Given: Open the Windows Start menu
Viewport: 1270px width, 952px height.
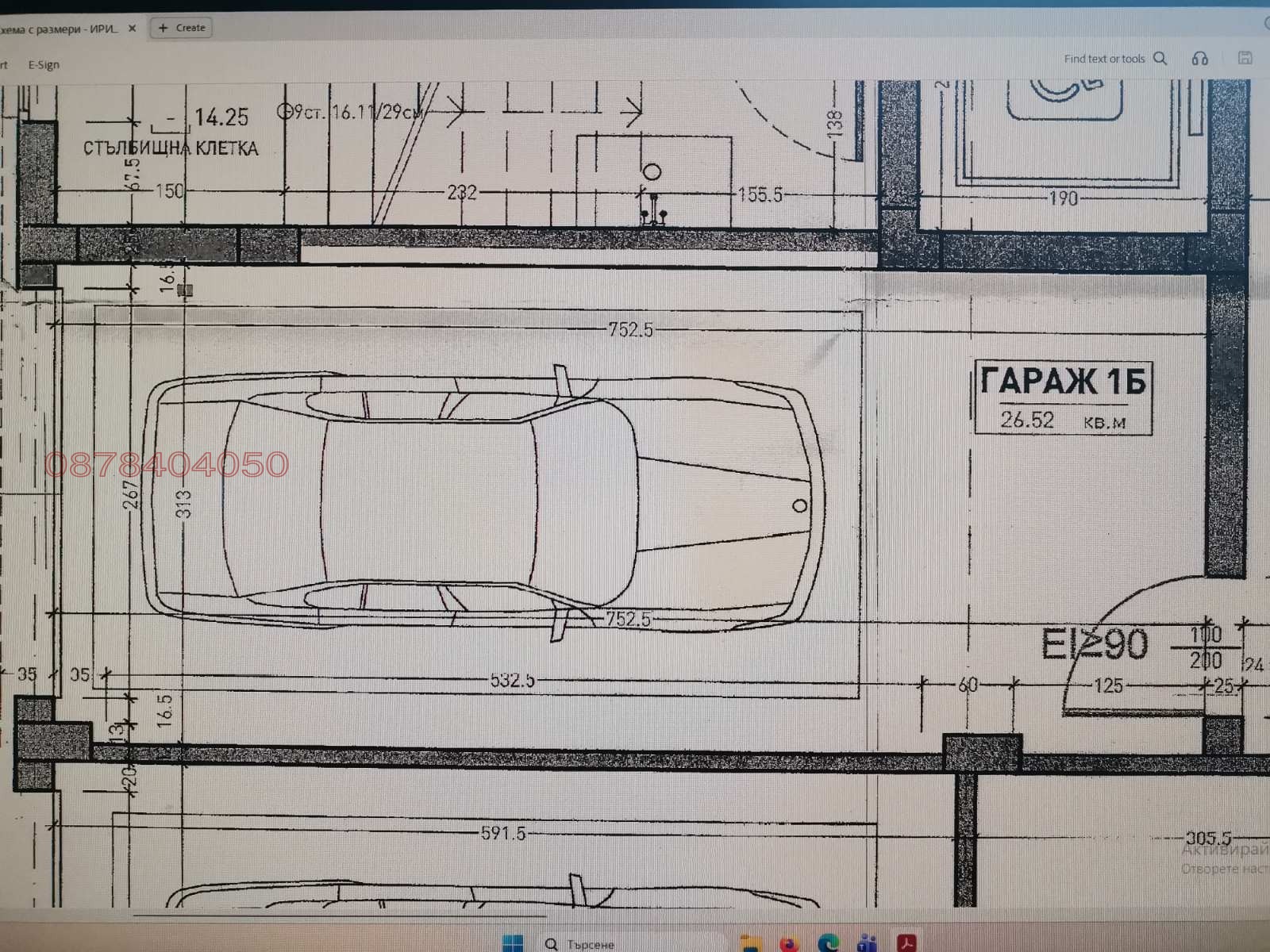Looking at the screenshot, I should 513,944.
